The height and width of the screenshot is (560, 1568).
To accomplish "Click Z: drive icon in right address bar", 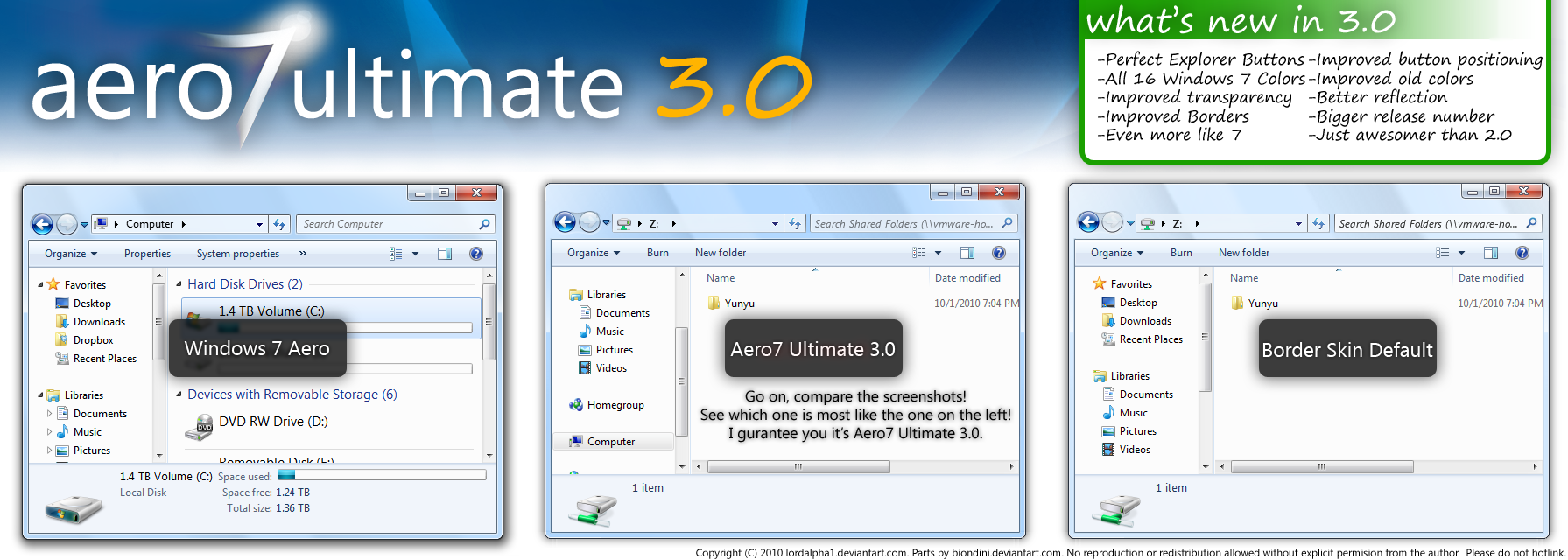I will [x=1148, y=223].
